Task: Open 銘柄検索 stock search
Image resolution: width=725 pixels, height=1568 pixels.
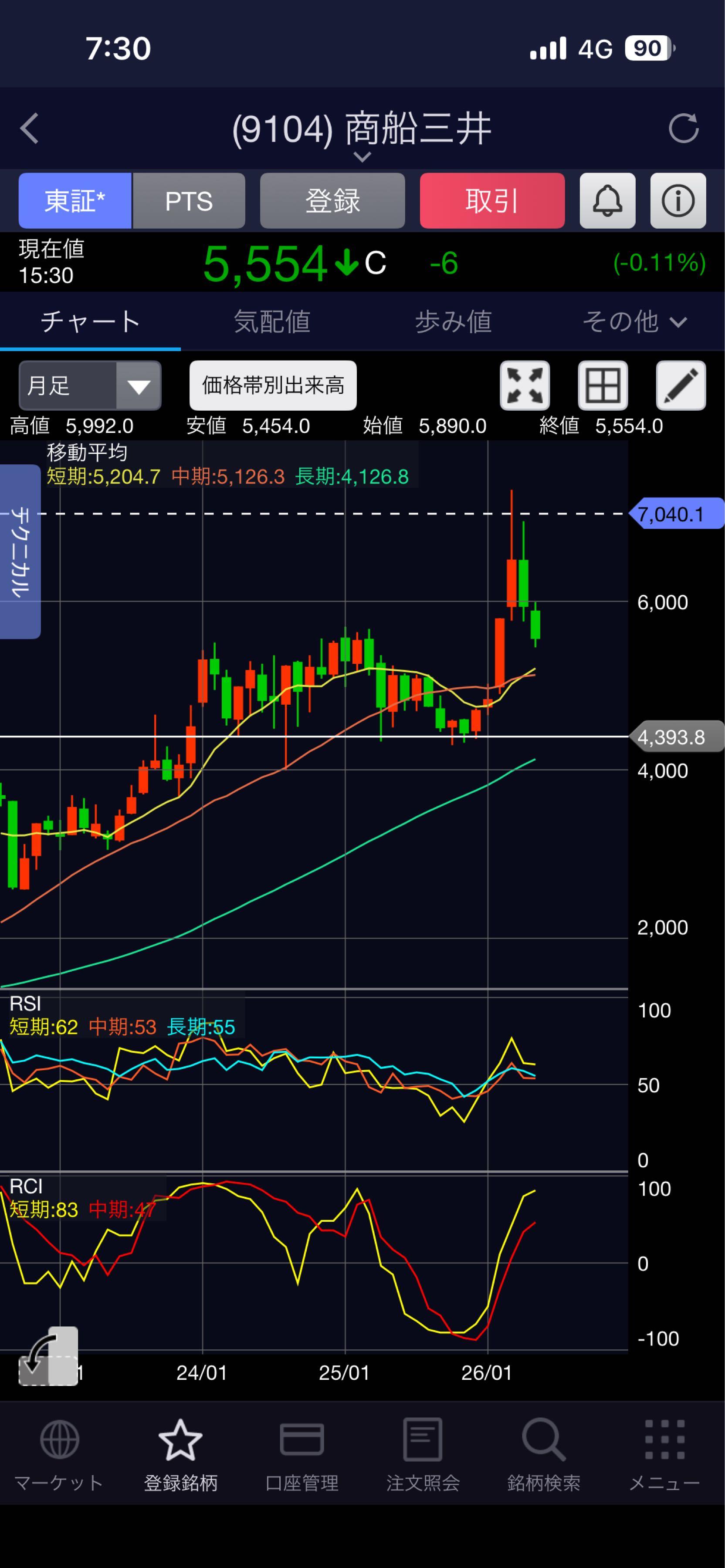Action: pos(544,1455)
